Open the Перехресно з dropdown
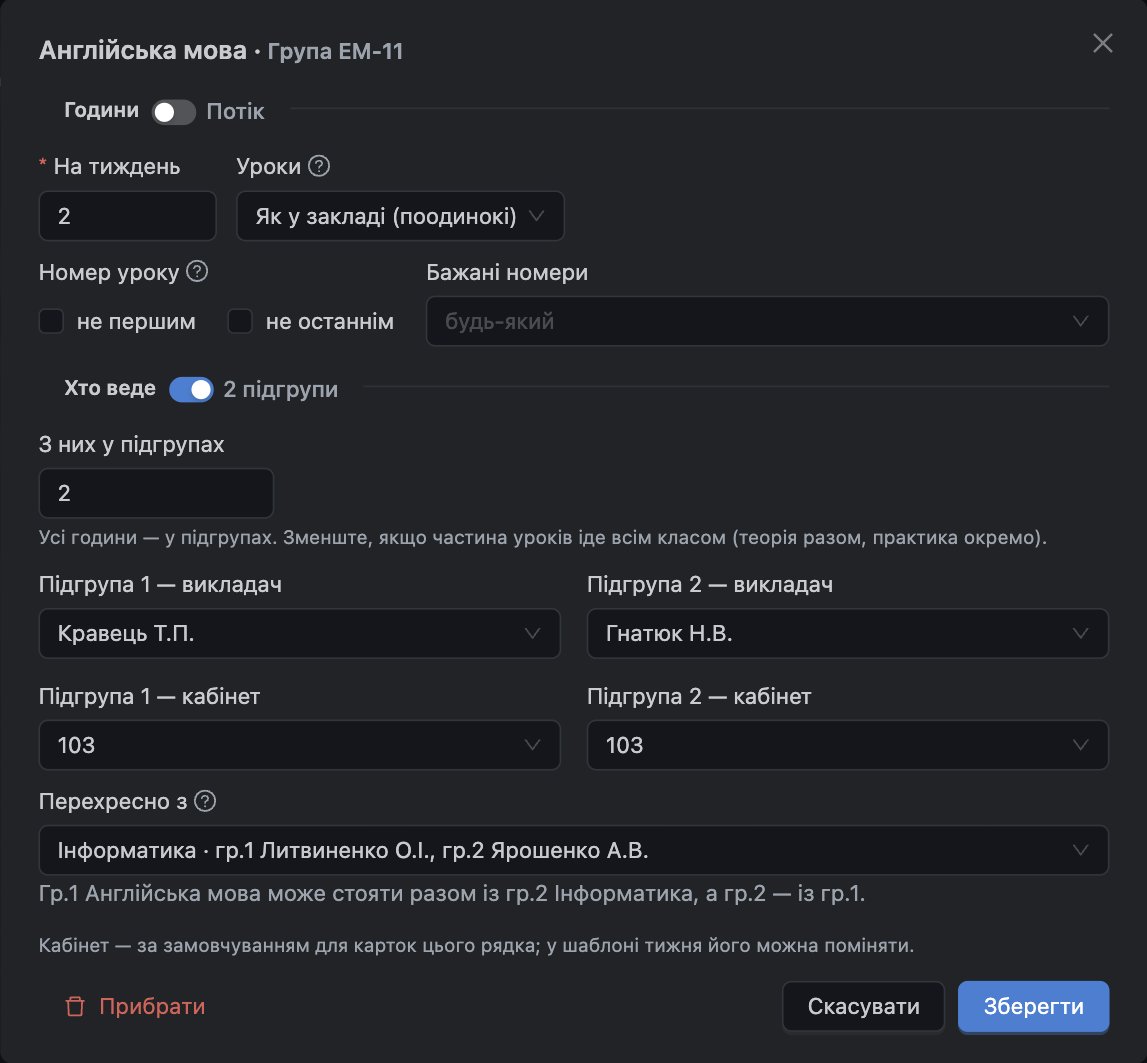The height and width of the screenshot is (1063, 1147). 574,850
